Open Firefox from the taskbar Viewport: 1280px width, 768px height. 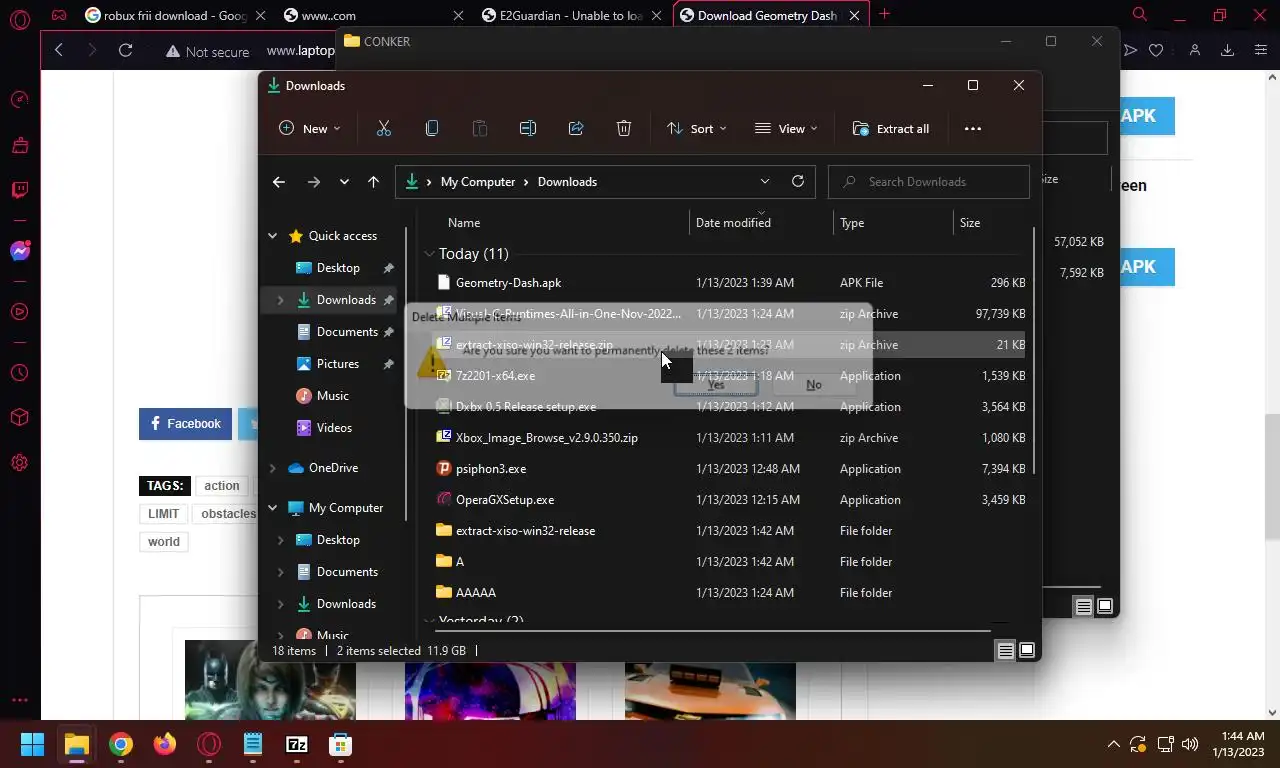165,744
